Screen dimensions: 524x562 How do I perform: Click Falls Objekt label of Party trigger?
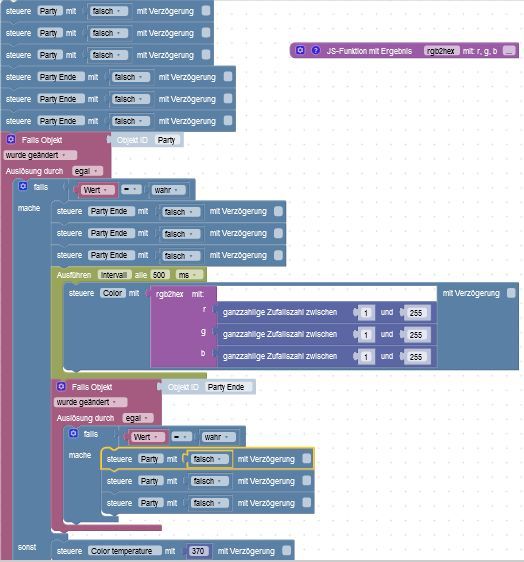pos(42,140)
